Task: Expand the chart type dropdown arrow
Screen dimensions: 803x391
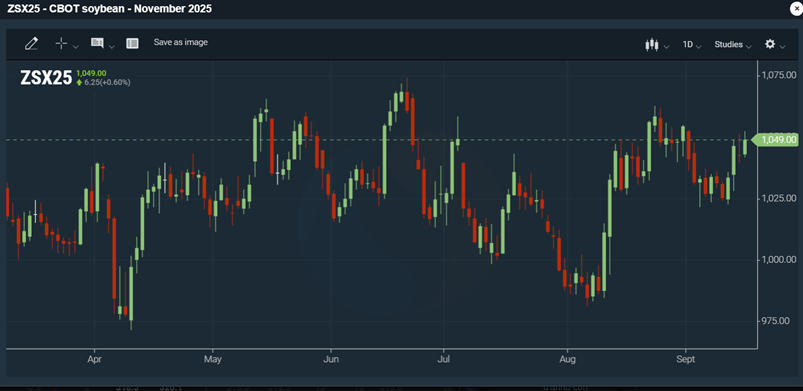Action: point(666,47)
